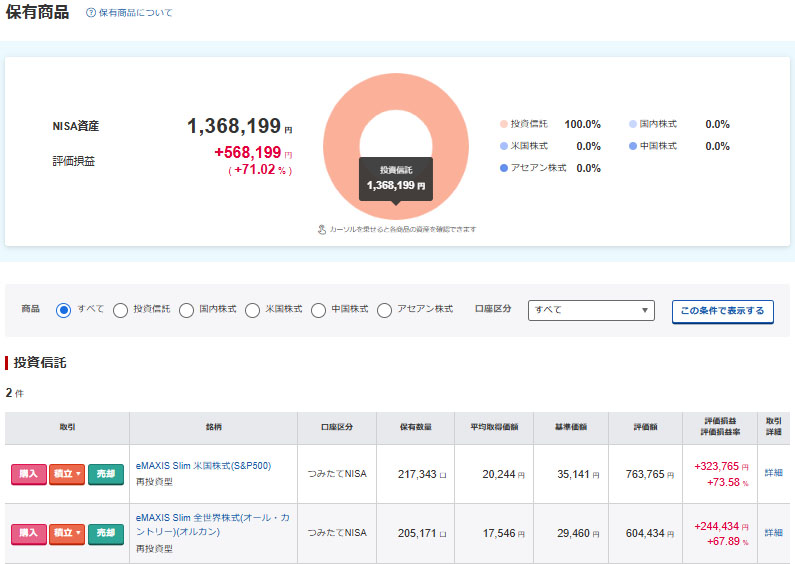
Task: Click the 国内株式 legend dot
Action: 632,125
